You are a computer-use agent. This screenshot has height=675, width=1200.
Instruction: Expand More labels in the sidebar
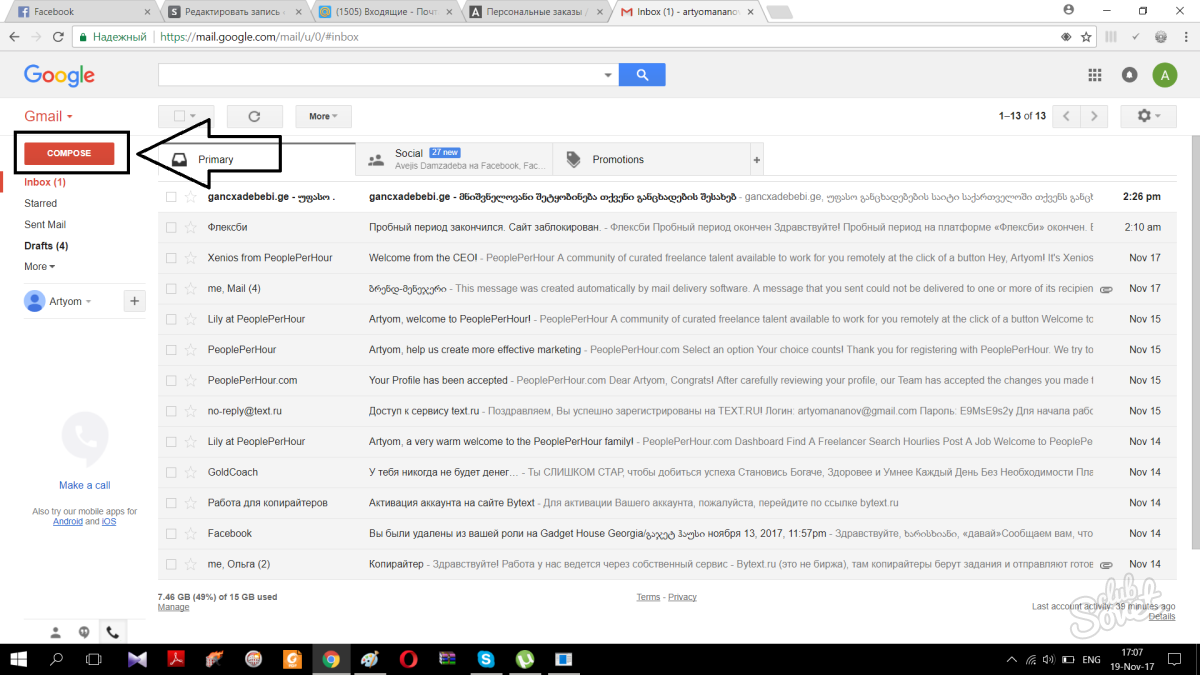coord(40,267)
